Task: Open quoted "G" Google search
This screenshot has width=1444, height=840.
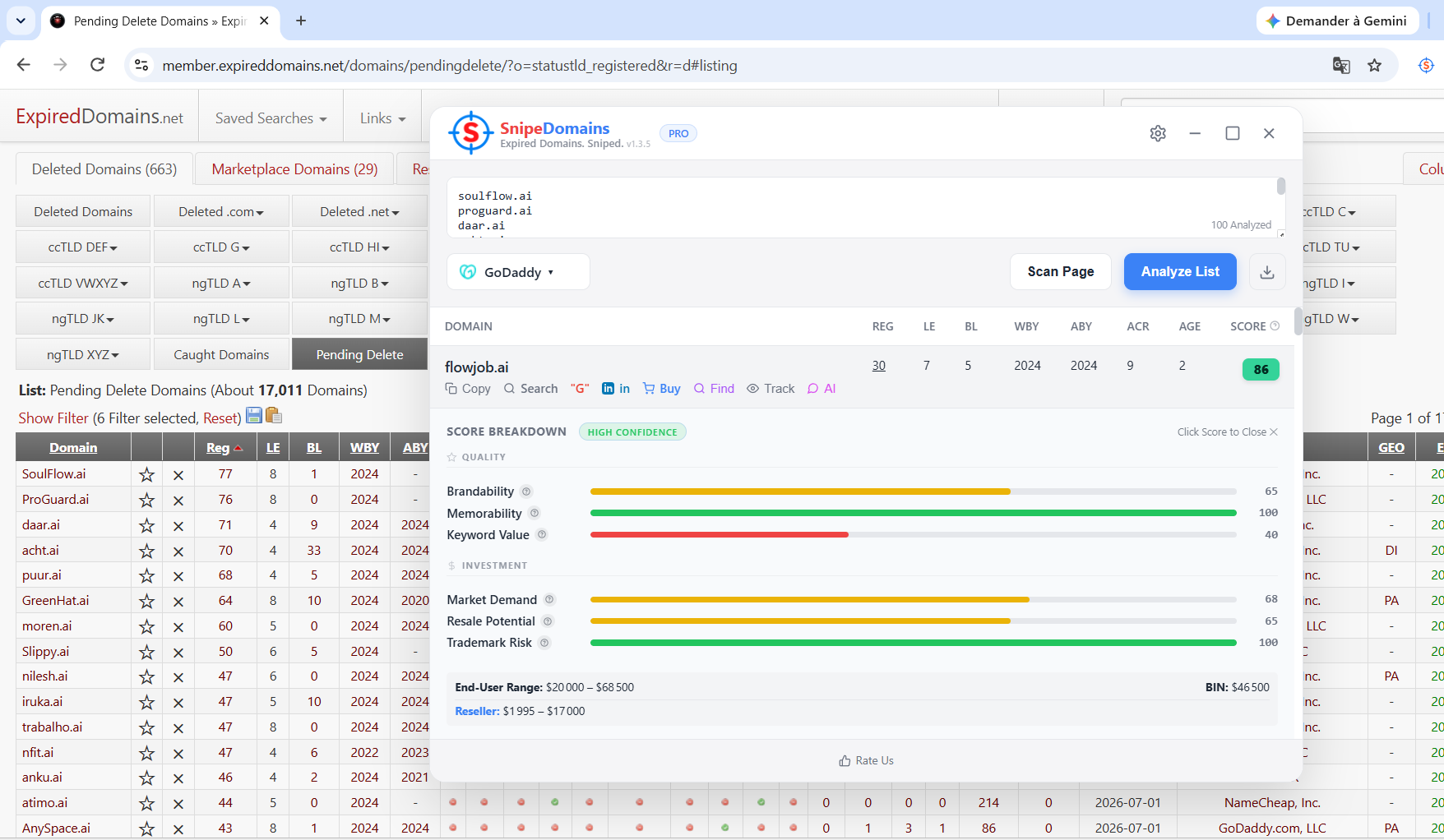Action: 580,389
